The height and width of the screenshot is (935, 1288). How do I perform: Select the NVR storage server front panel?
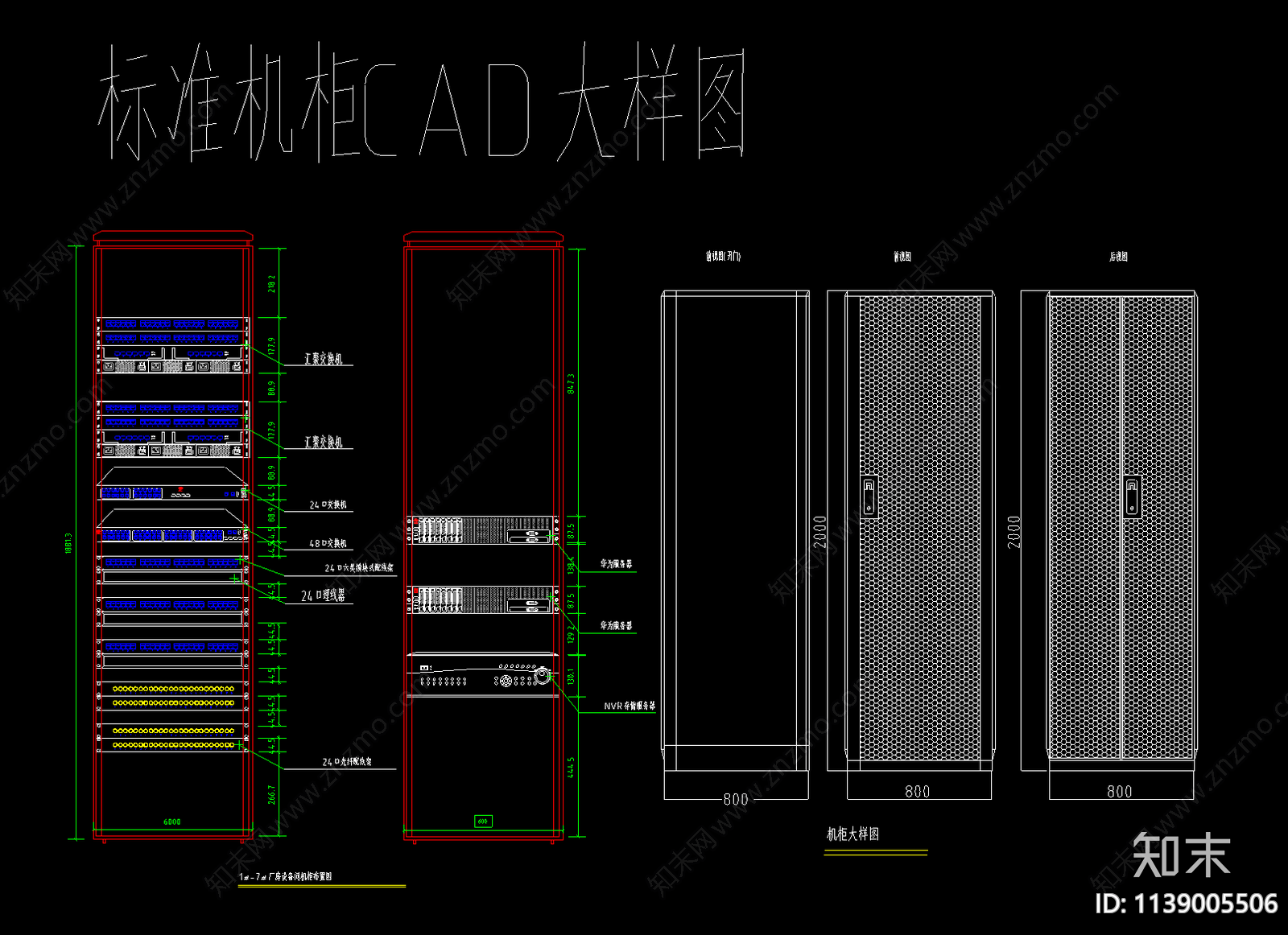(x=482, y=674)
